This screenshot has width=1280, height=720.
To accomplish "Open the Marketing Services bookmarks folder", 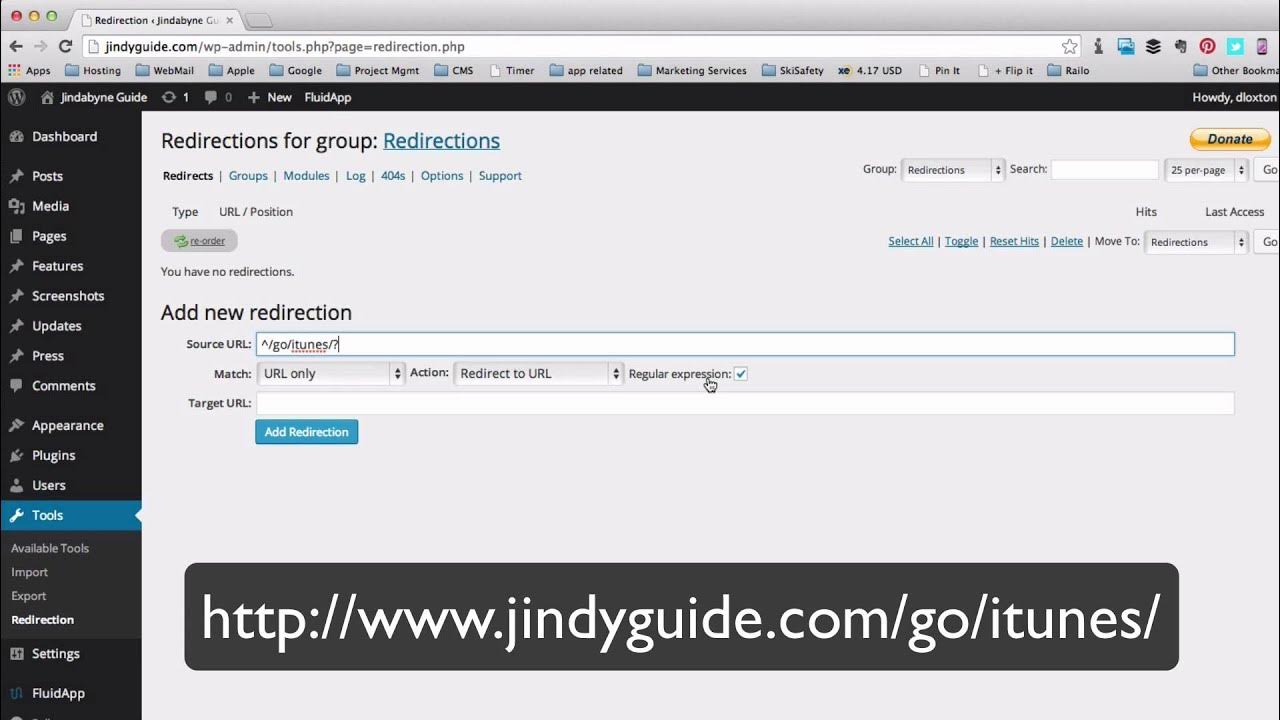I will point(692,71).
